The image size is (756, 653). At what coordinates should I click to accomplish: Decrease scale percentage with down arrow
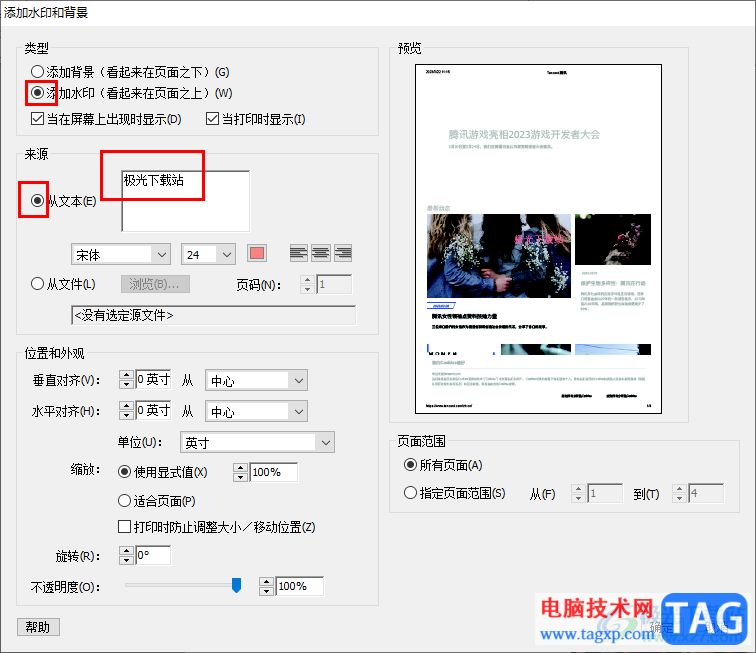241,476
